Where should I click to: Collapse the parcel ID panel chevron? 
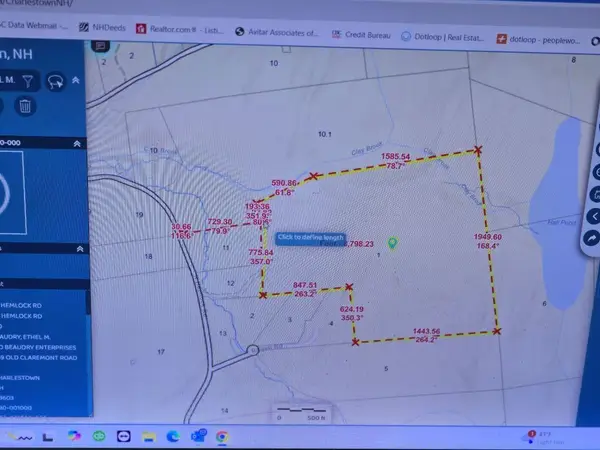click(78, 143)
